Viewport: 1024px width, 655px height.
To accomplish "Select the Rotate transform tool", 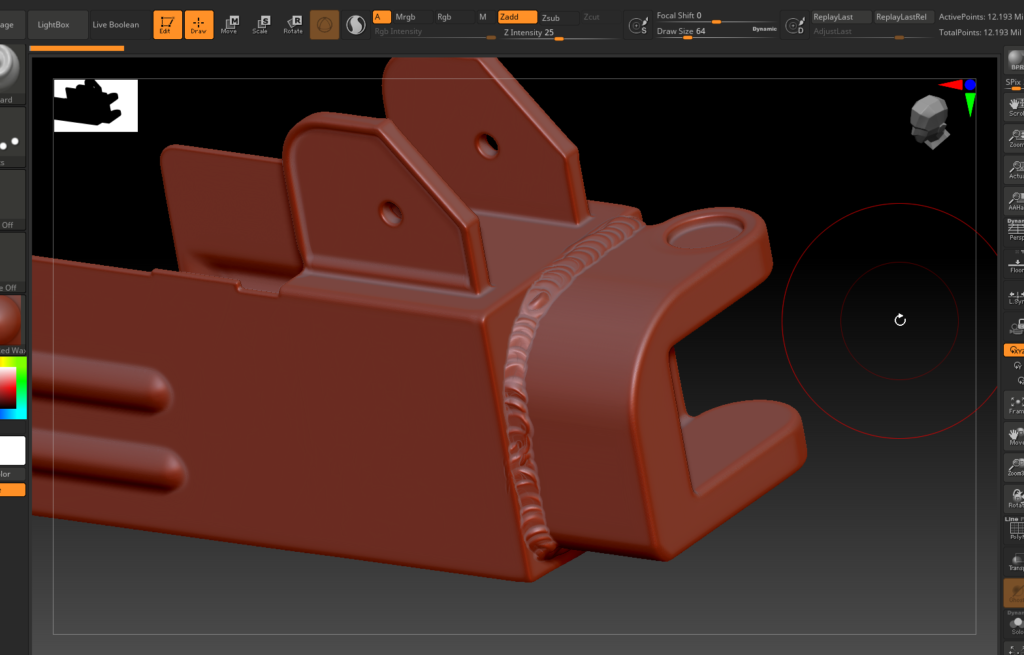I will [x=292, y=25].
